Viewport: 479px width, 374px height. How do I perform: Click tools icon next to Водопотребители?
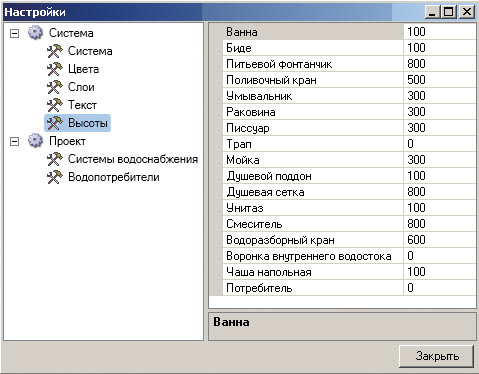coord(54,177)
